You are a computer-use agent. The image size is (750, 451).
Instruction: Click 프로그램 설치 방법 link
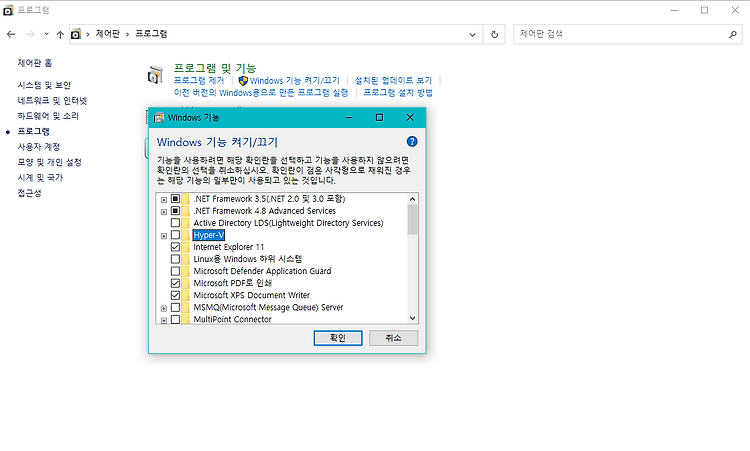point(398,92)
